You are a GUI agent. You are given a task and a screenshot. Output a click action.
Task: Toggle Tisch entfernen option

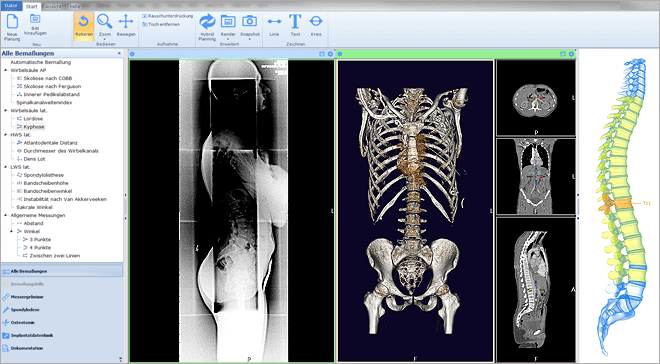click(161, 24)
